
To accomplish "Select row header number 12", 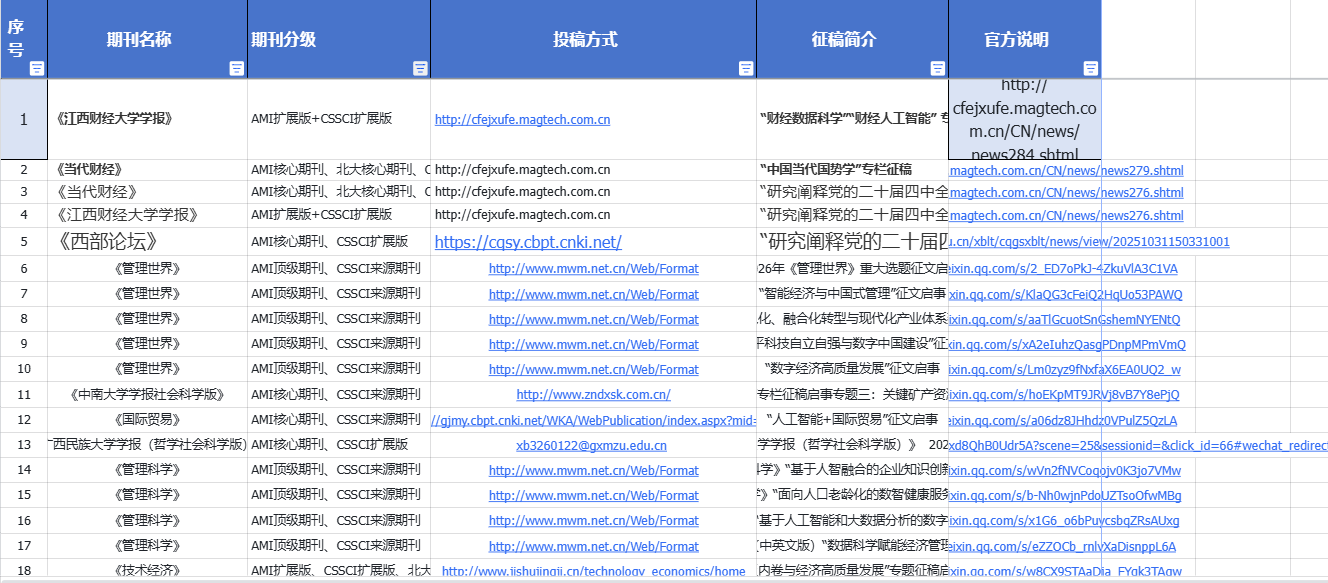I will [24, 420].
